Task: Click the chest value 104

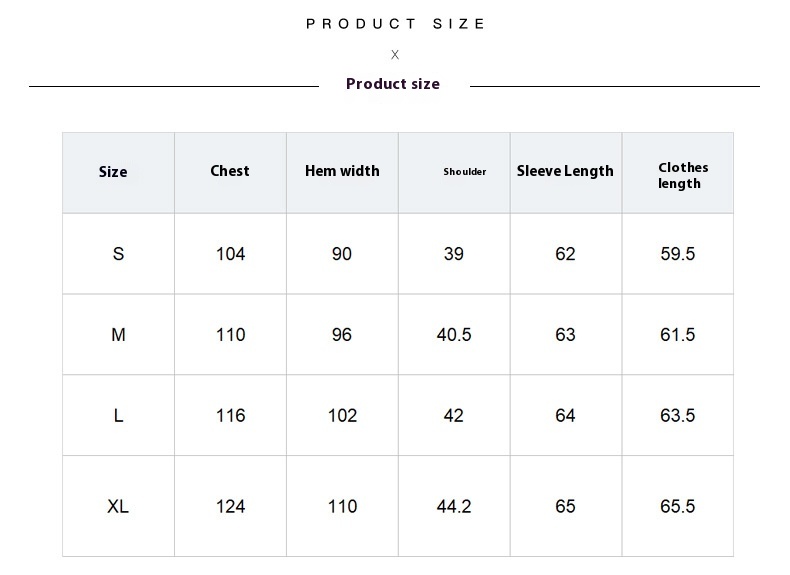Action: (231, 253)
